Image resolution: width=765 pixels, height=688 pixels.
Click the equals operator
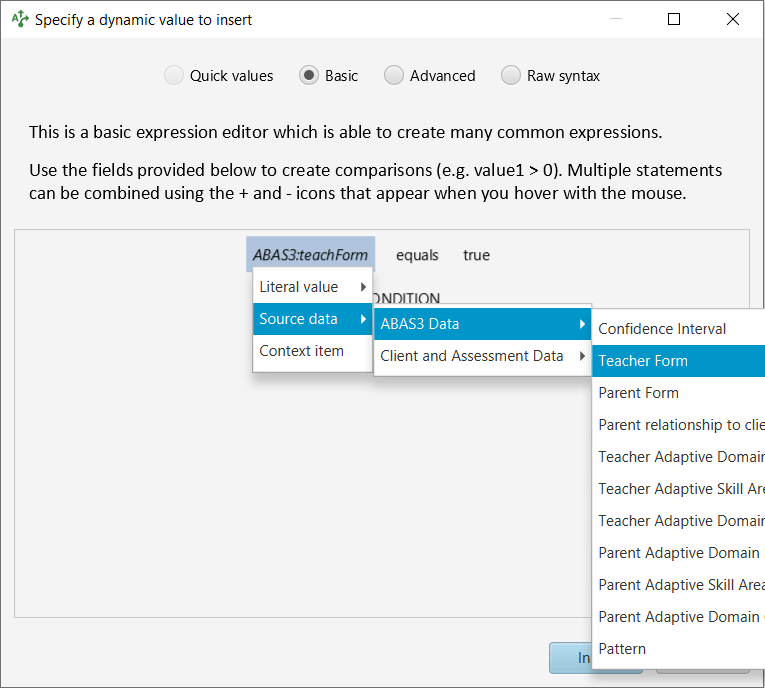[x=417, y=255]
